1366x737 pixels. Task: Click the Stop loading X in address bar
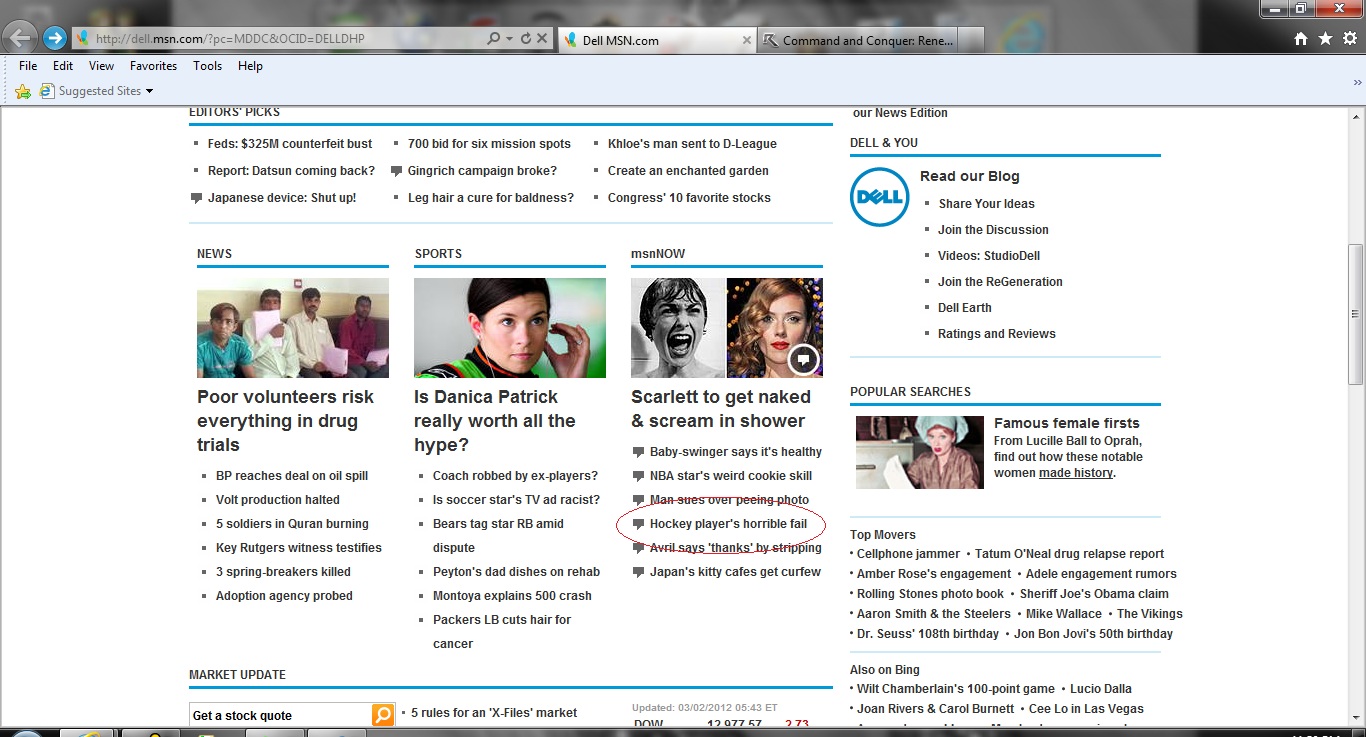click(542, 38)
